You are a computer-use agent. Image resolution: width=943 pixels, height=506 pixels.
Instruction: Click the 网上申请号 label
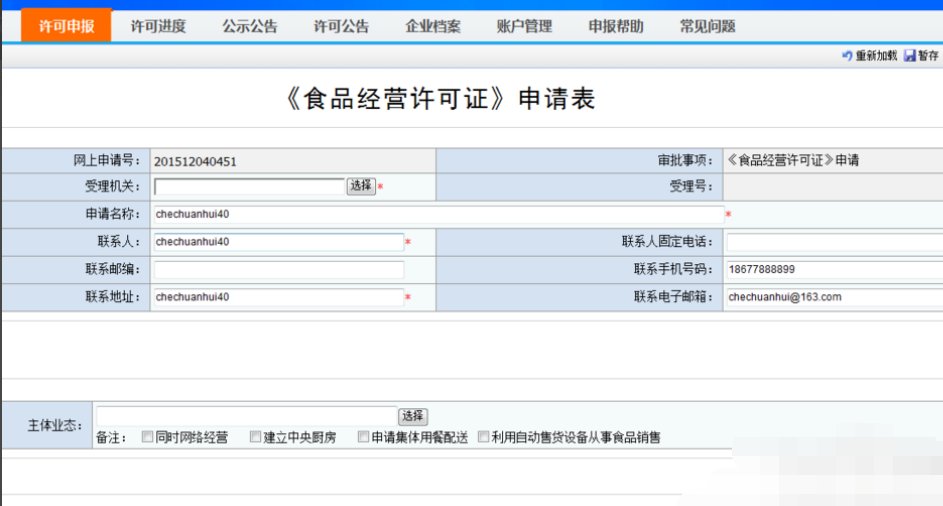click(106, 160)
